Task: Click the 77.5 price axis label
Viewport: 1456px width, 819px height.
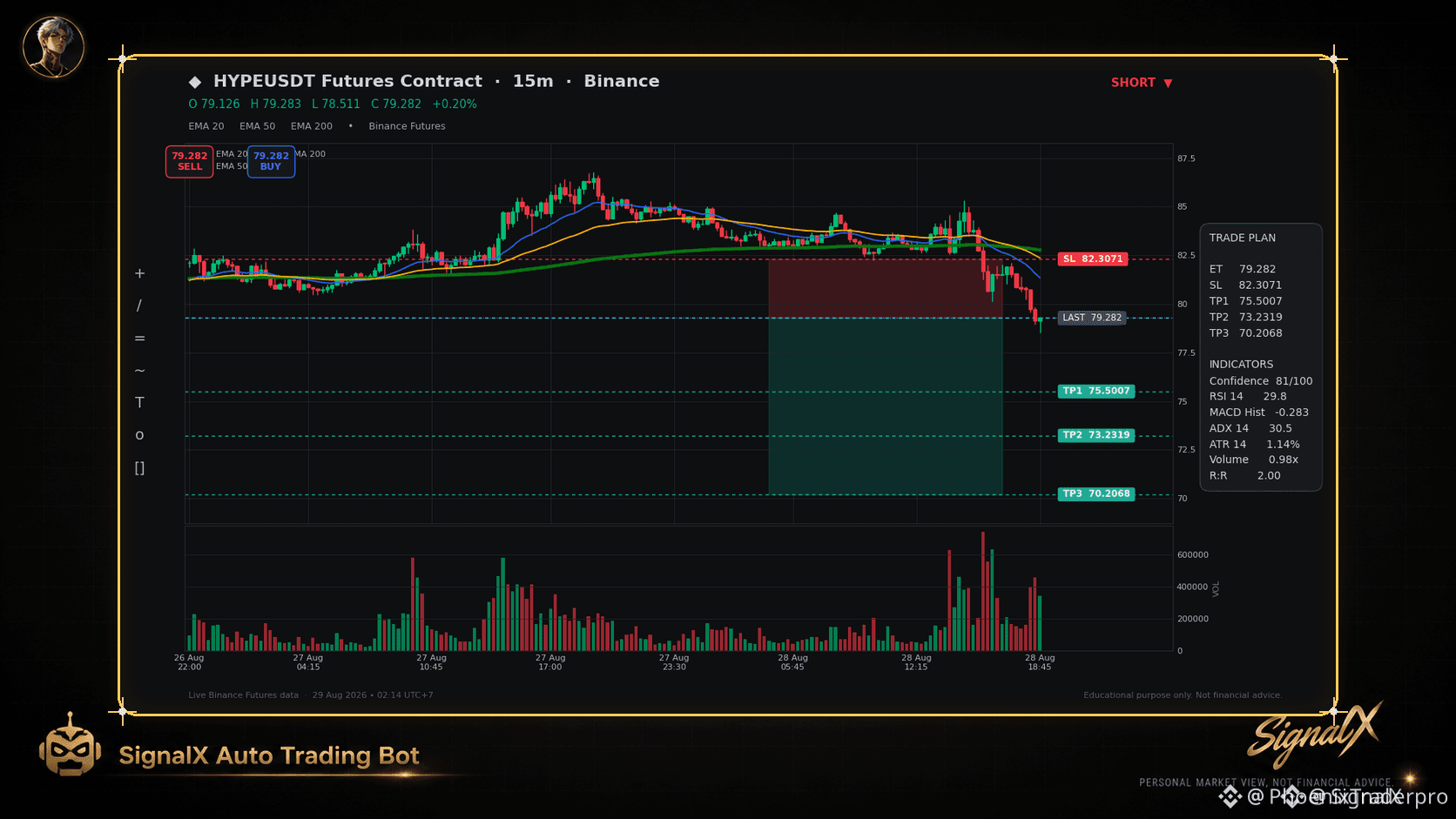Action: [1186, 352]
